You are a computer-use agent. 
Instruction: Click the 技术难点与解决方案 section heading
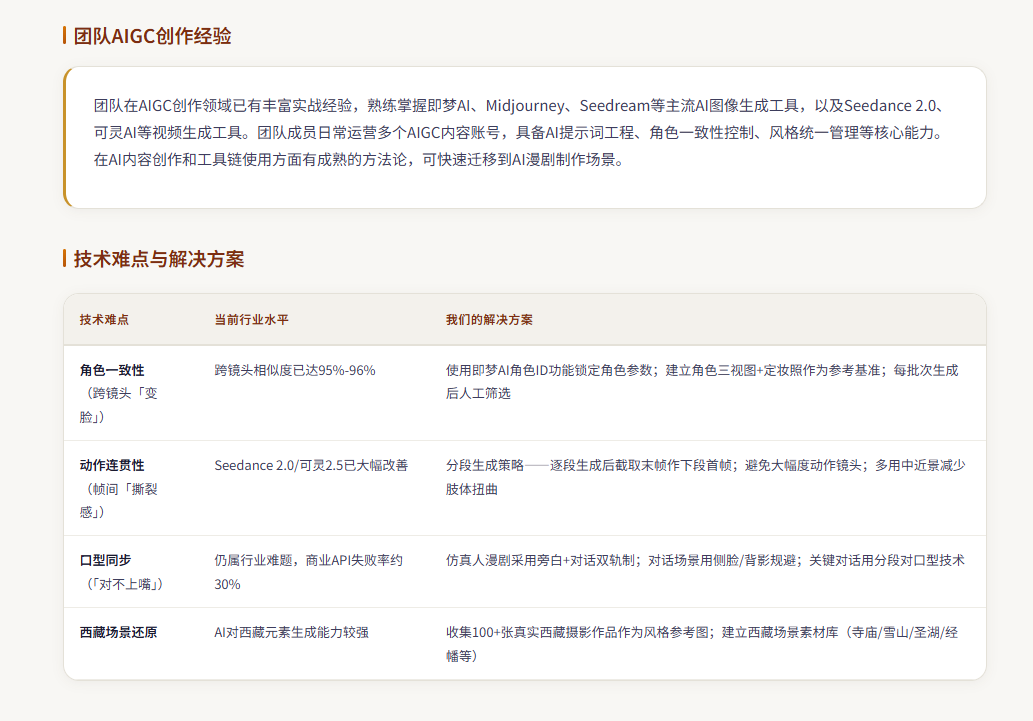[x=159, y=258]
